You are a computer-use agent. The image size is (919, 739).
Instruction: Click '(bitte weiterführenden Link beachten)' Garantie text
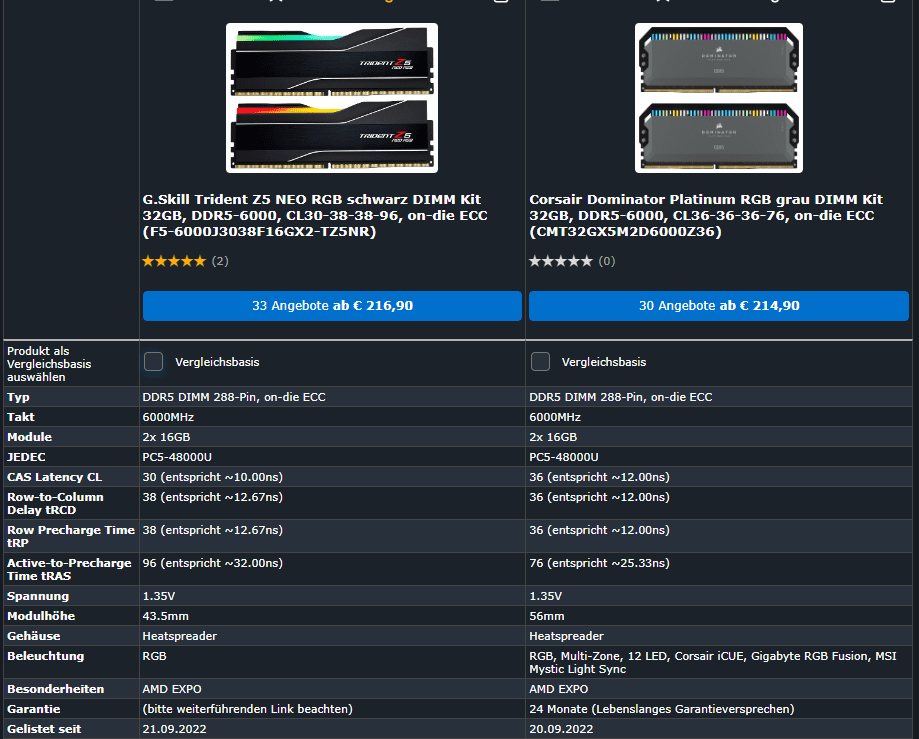(x=247, y=709)
